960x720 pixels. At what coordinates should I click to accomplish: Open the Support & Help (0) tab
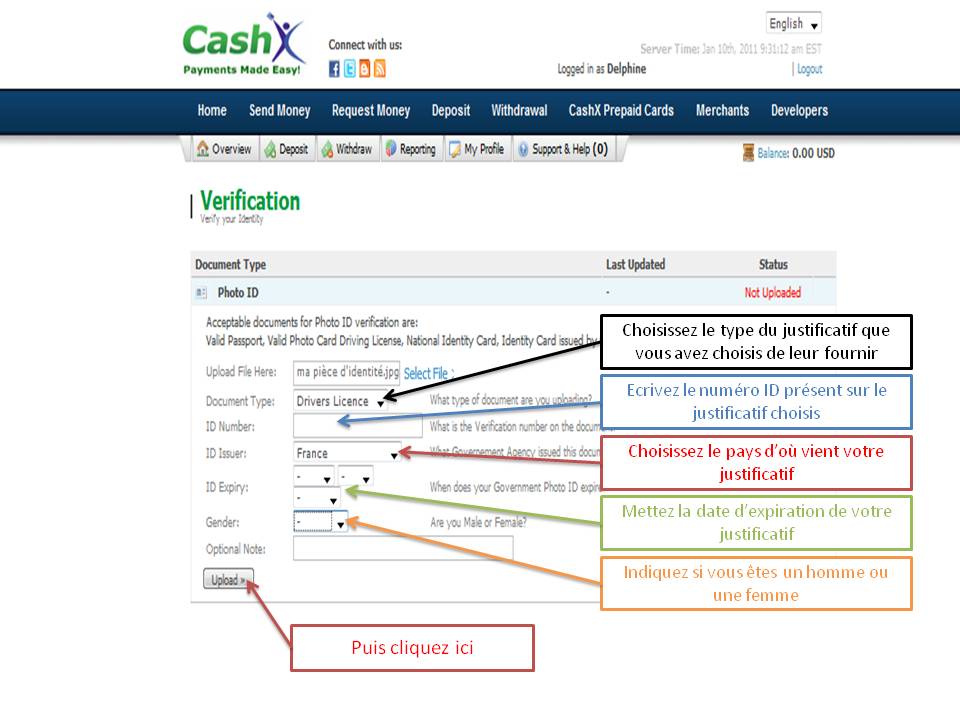[x=563, y=149]
